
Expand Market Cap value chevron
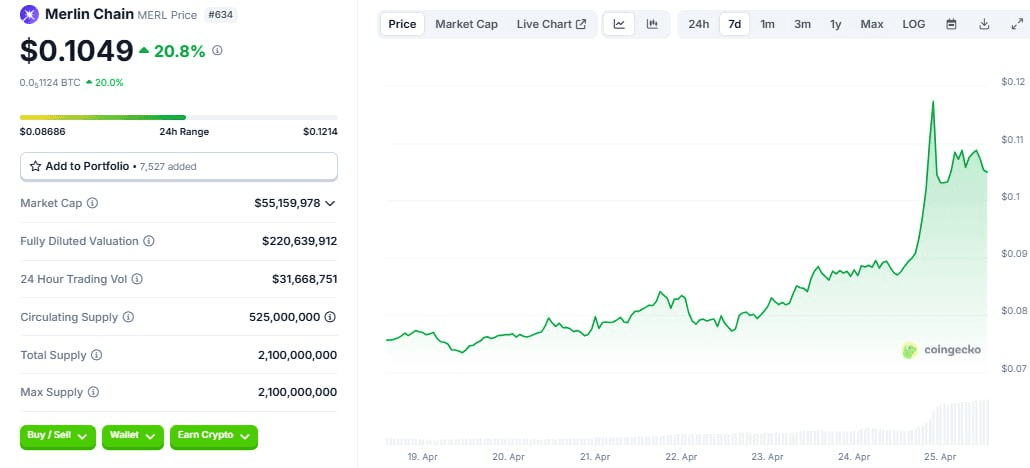(330, 203)
